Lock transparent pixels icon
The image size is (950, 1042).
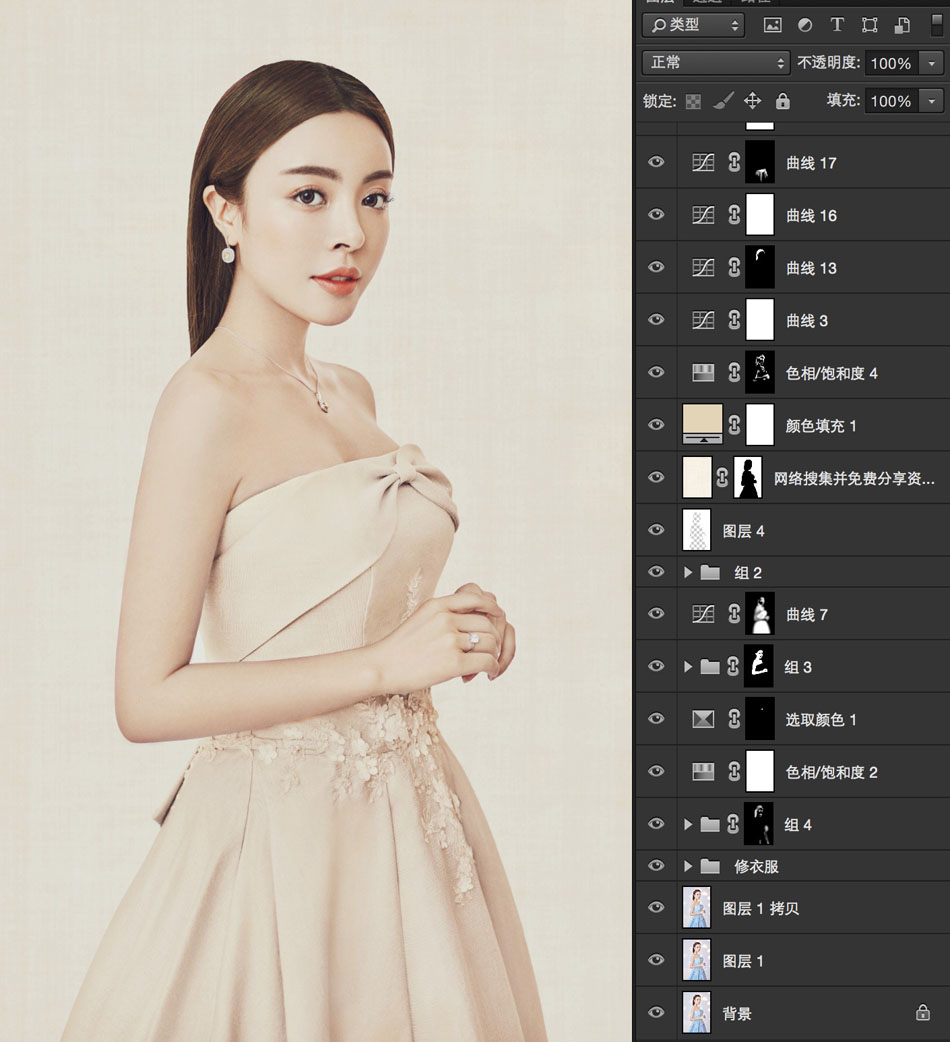pyautogui.click(x=693, y=101)
